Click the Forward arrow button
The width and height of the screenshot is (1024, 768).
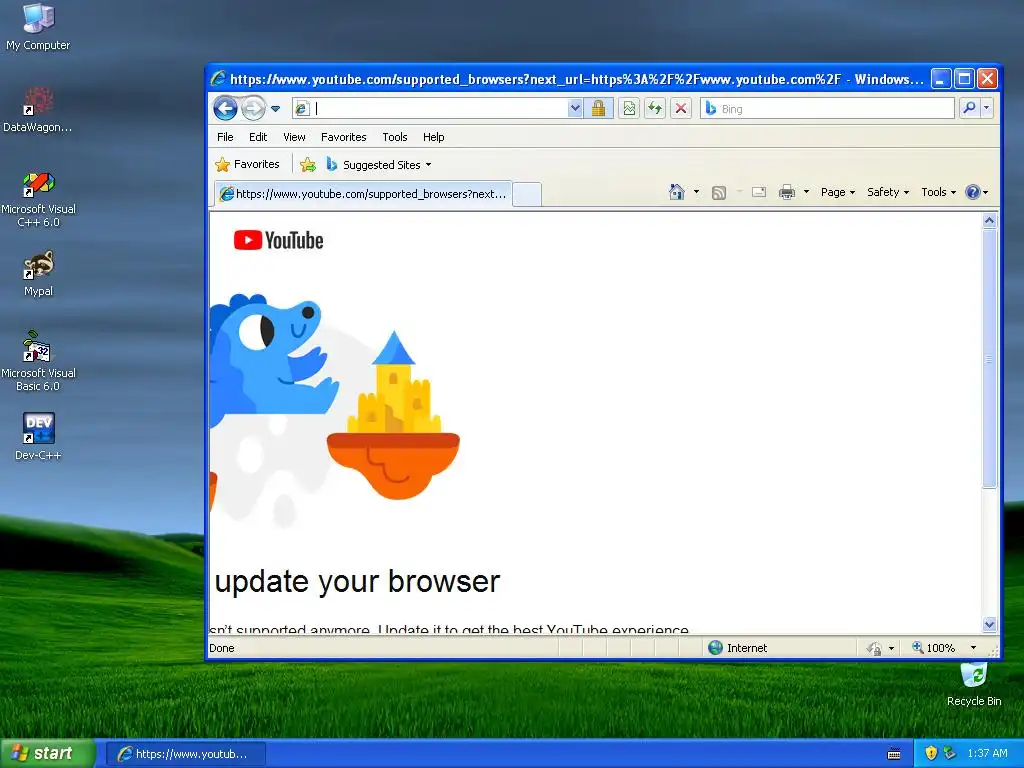(253, 108)
